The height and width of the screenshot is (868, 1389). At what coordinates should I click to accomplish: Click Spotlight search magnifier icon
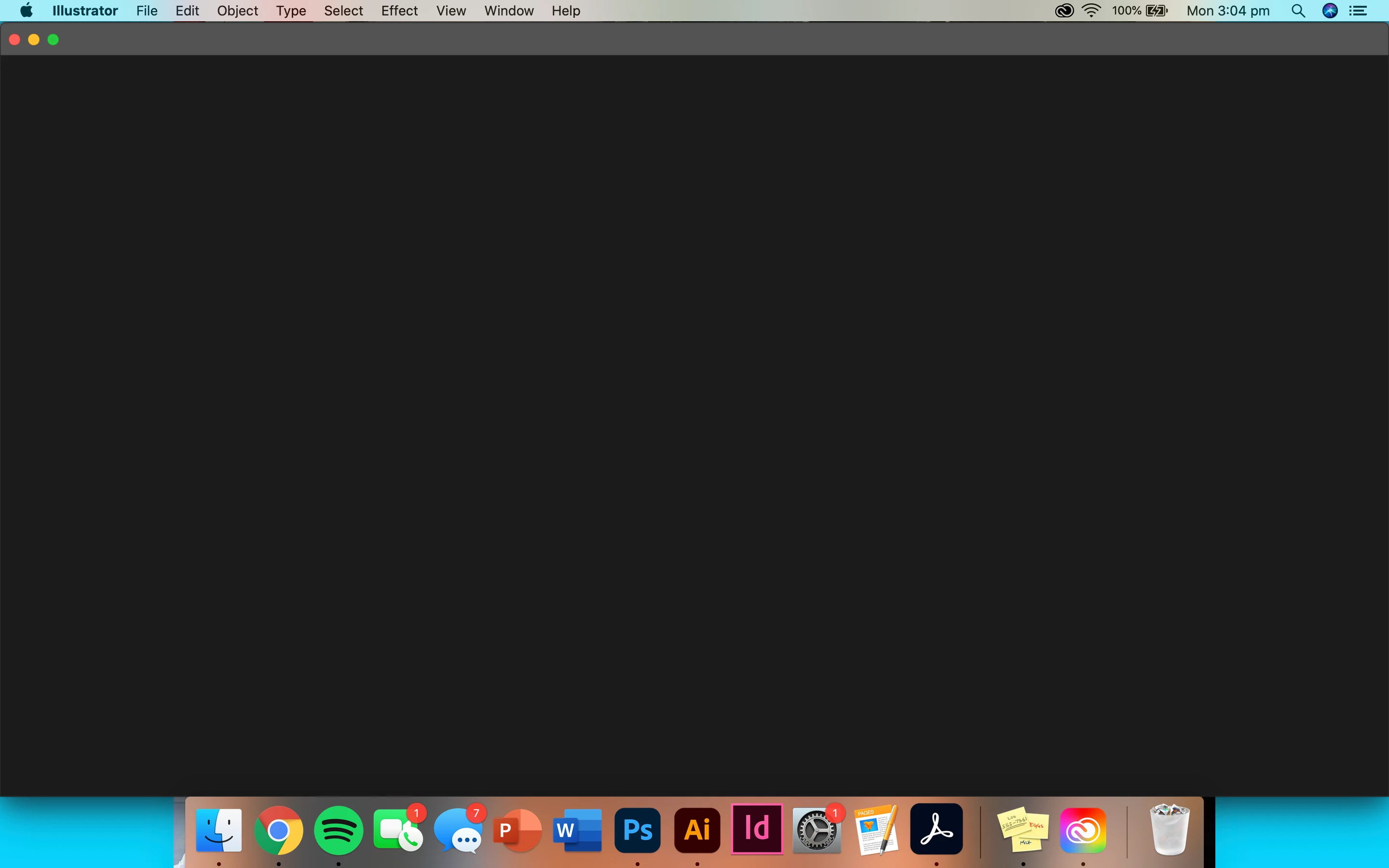point(1298,11)
